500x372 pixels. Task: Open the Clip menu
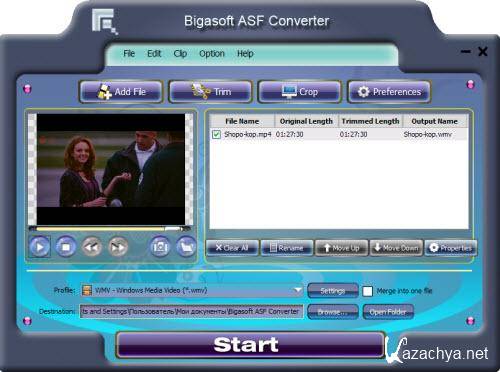tap(180, 54)
